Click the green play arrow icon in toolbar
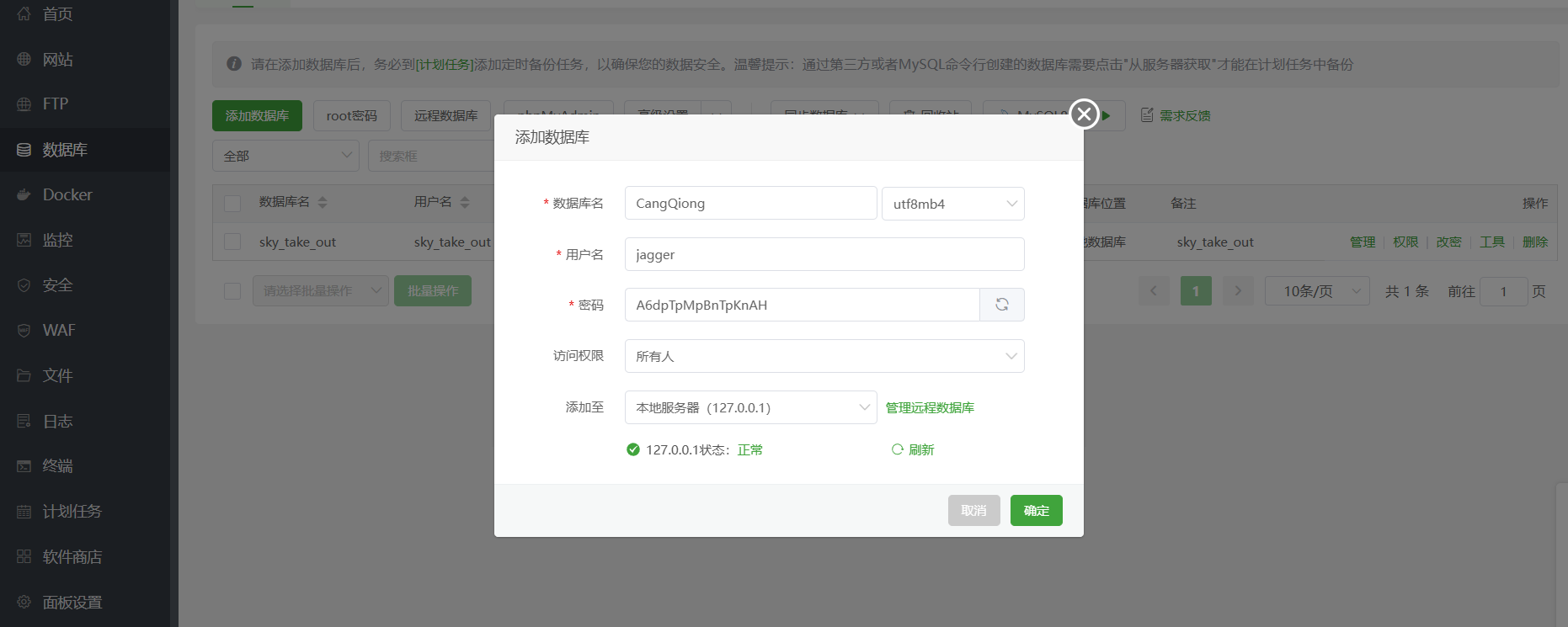 [1107, 115]
